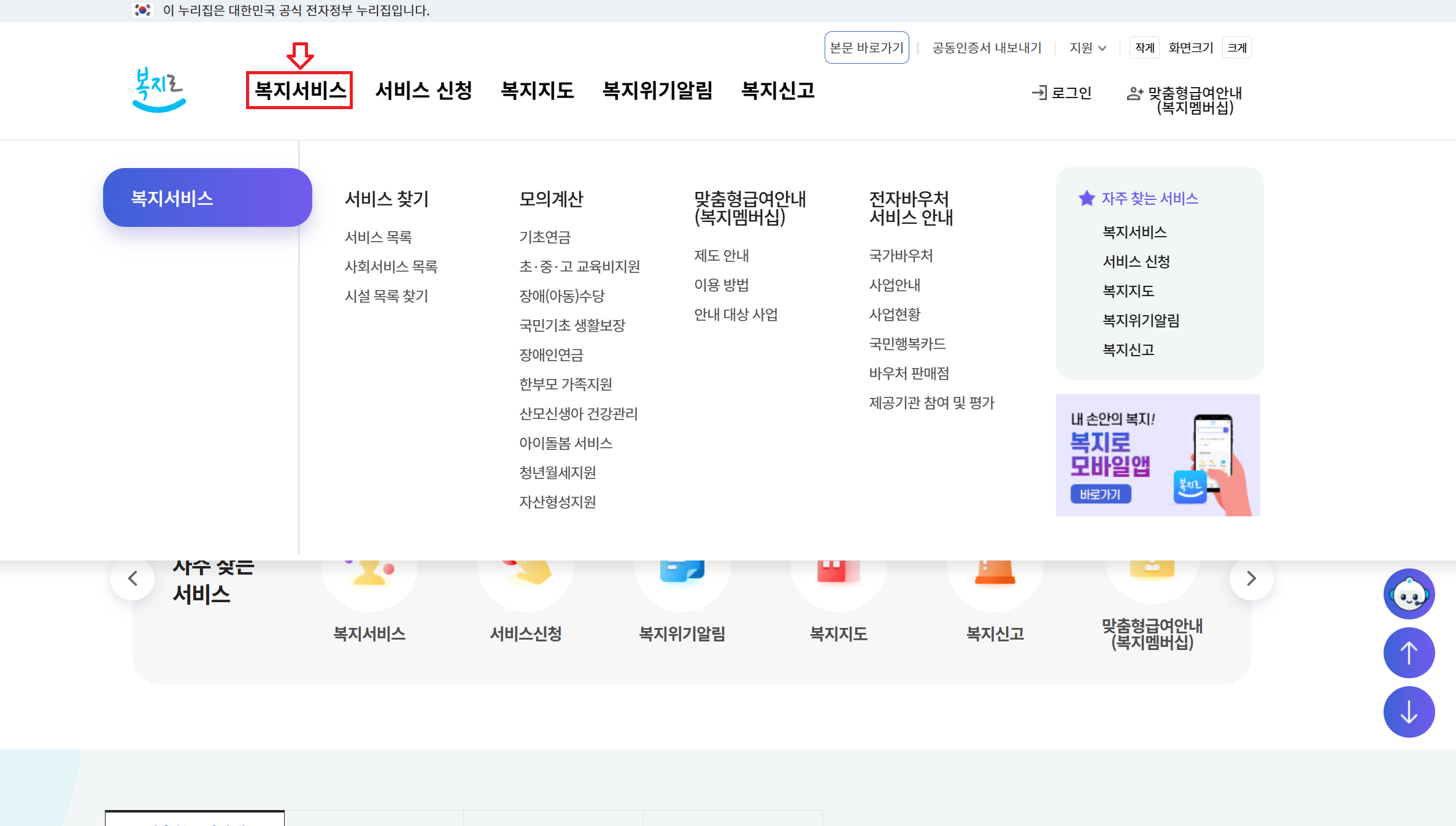Click 본문 바로가기 skip link
The height and width of the screenshot is (826, 1456).
[x=866, y=48]
